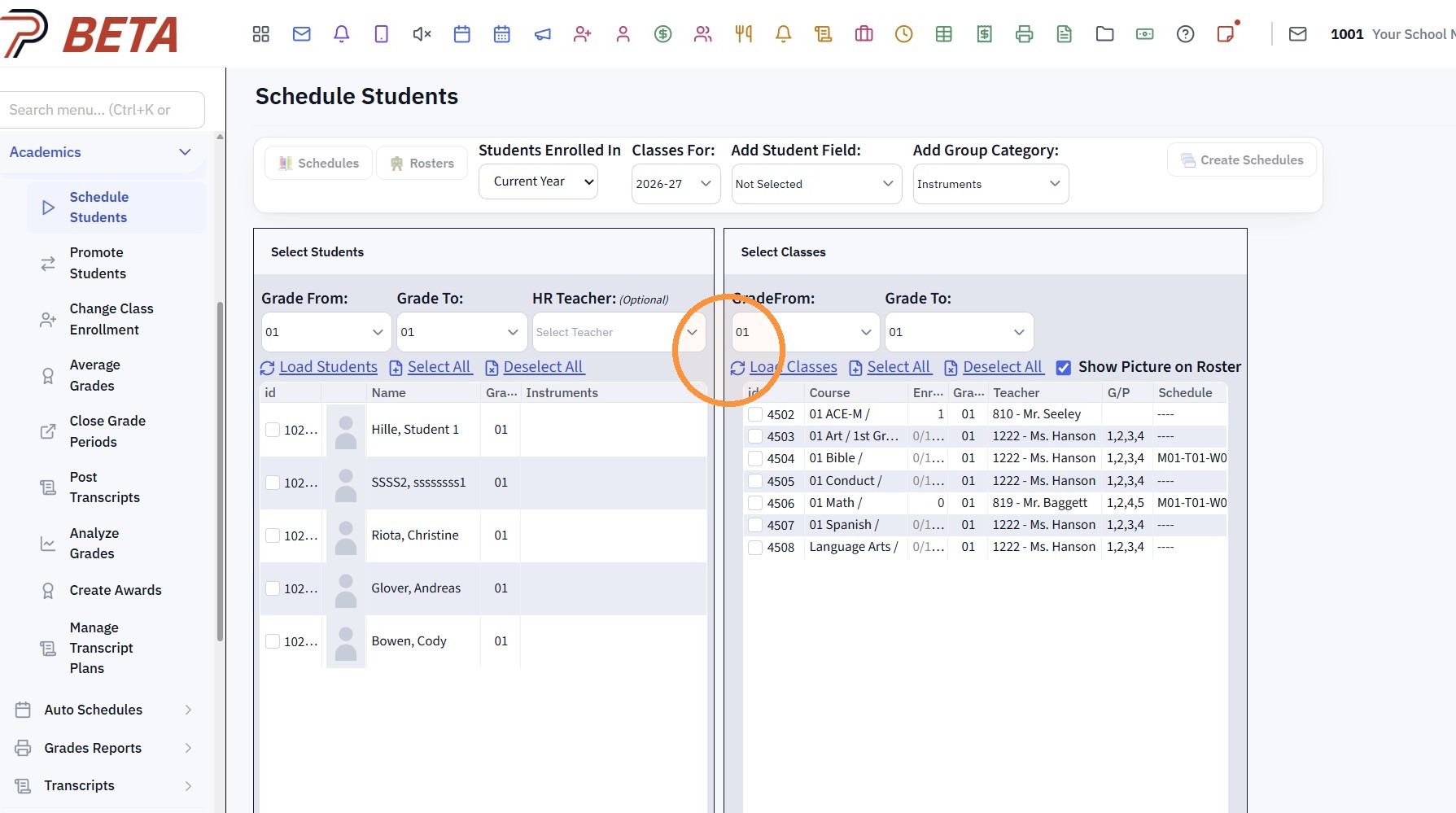Click the Rosters button
Screen dimensions: 1456x813
point(422,163)
